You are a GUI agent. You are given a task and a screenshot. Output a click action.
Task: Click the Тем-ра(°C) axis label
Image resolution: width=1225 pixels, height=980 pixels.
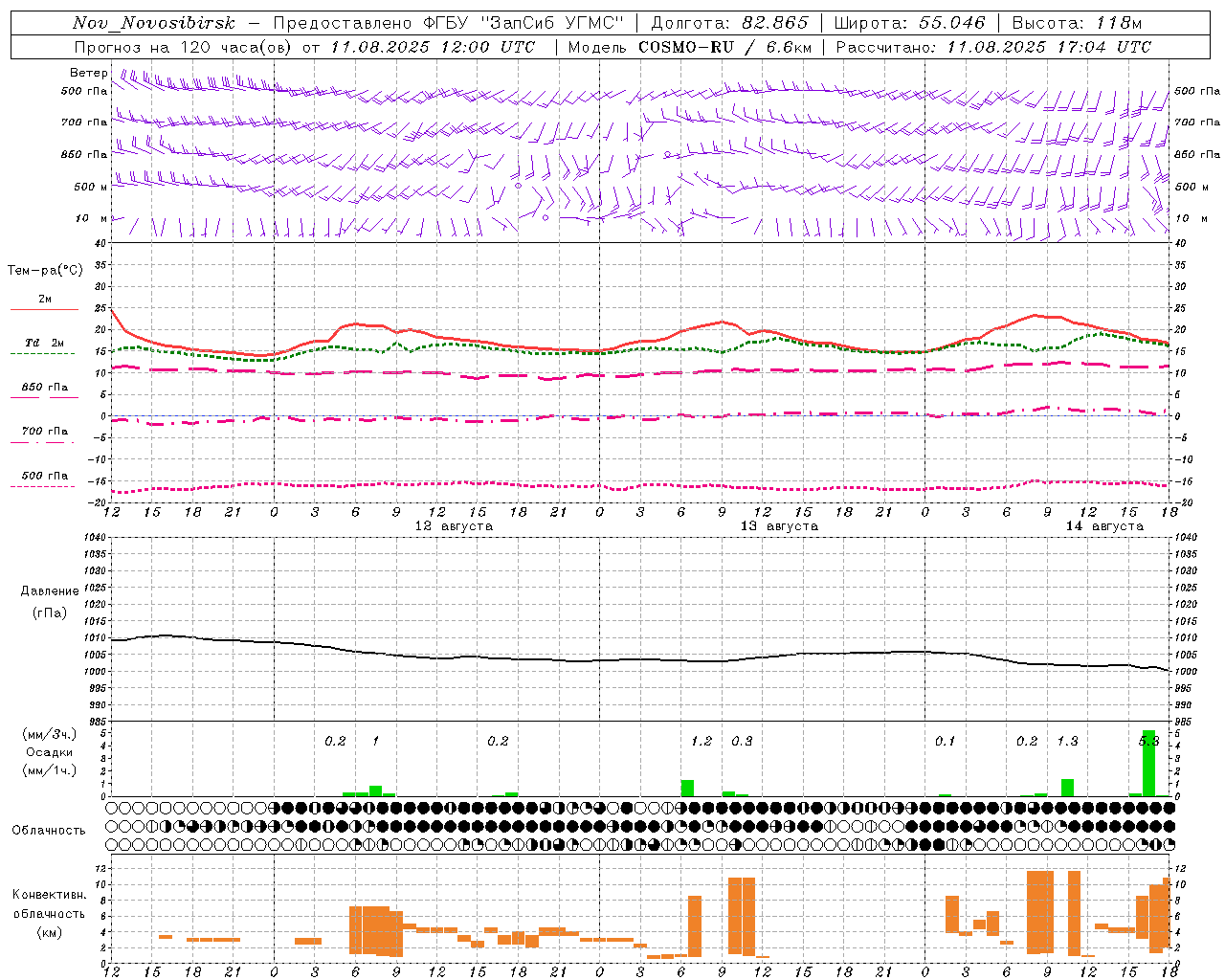pyautogui.click(x=45, y=271)
